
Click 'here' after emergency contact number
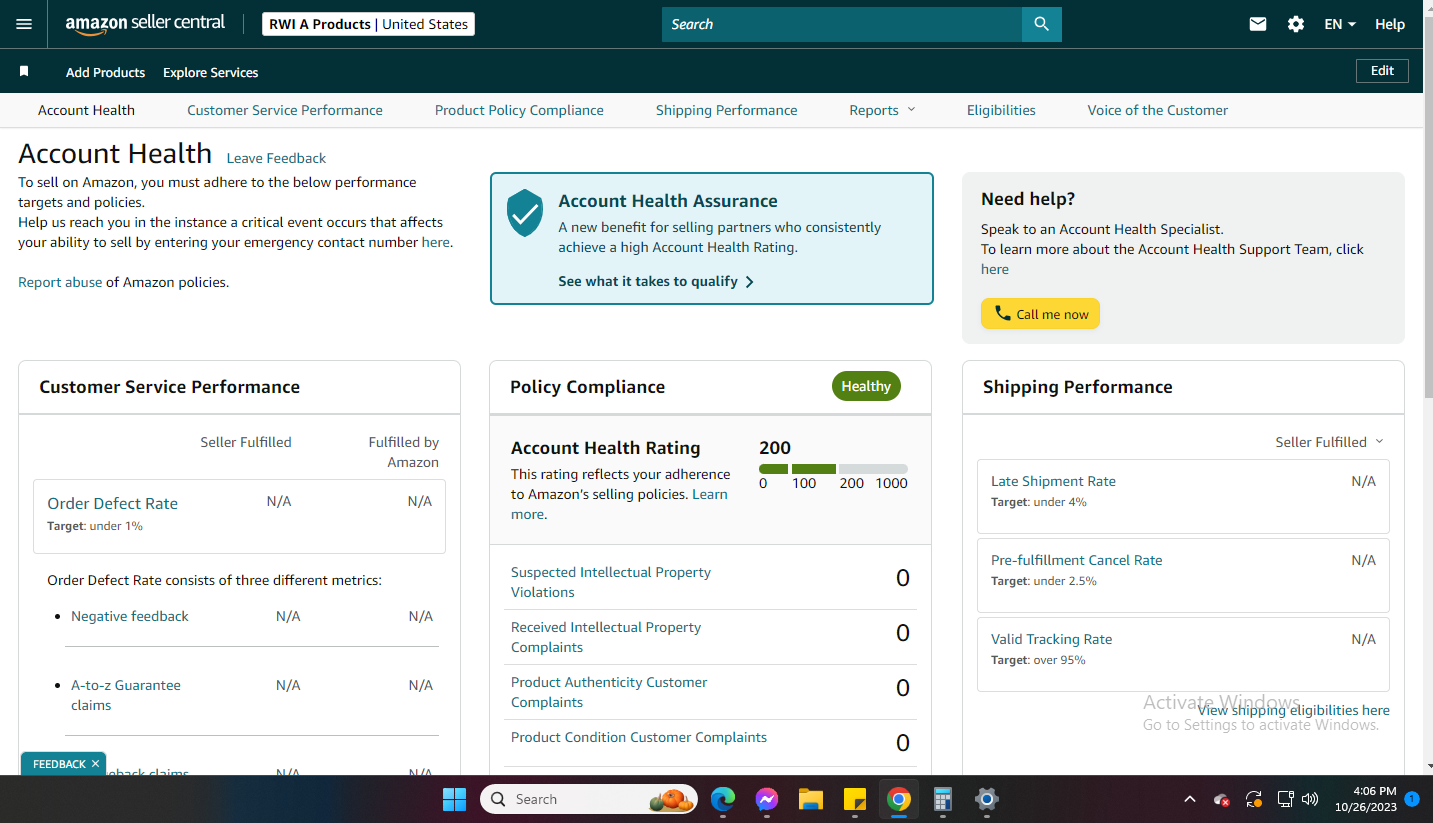(435, 242)
